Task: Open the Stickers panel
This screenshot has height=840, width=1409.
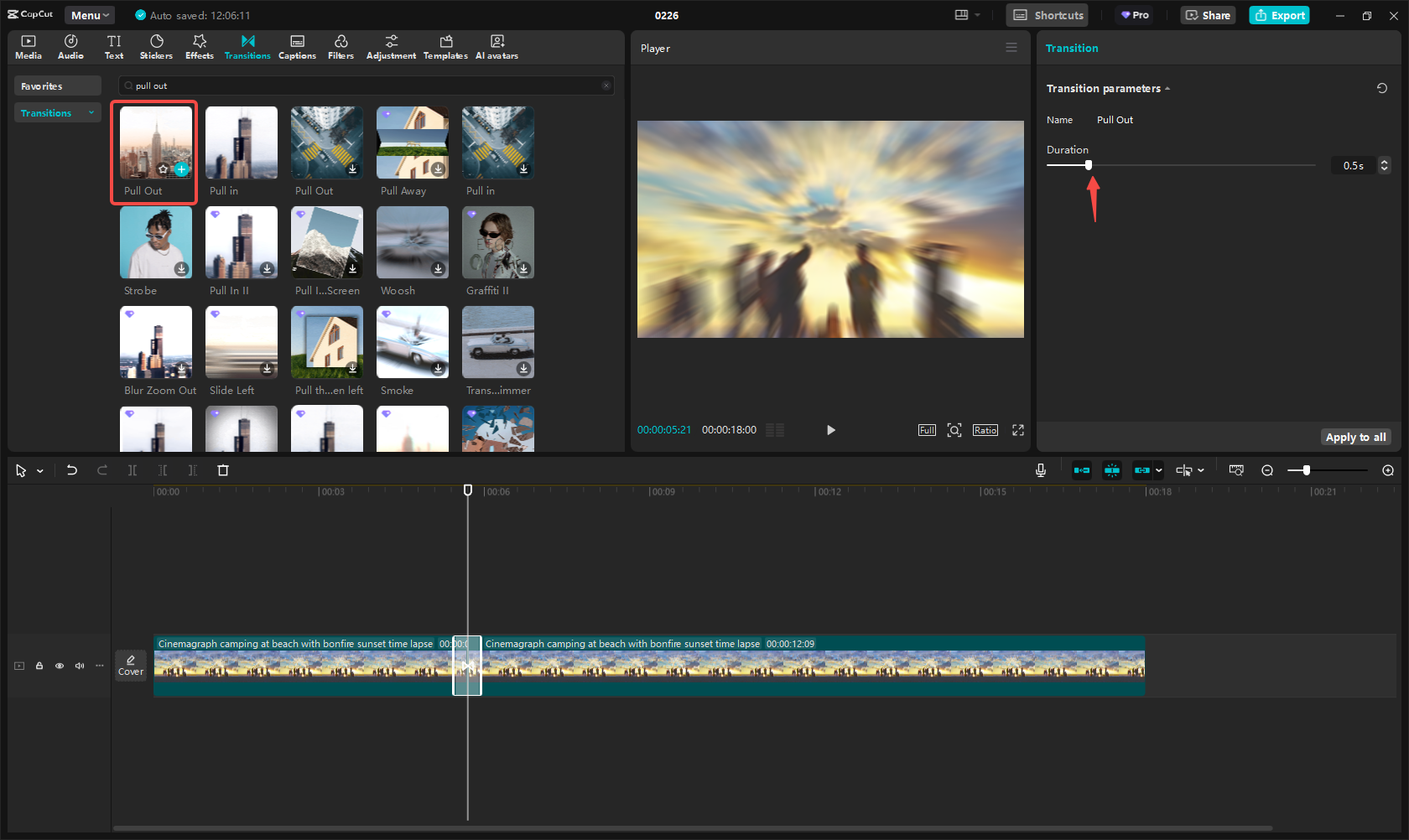Action: tap(156, 47)
